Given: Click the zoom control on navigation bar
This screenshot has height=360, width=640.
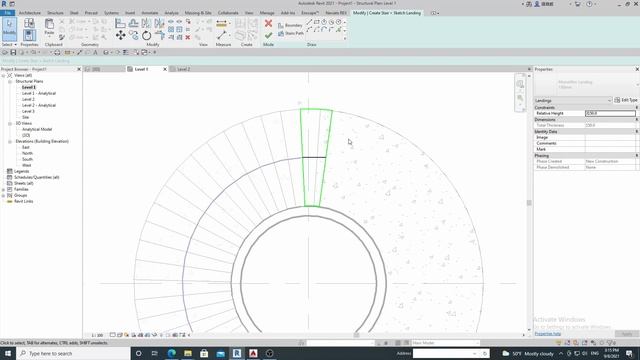Looking at the screenshot, I should tap(520, 98).
